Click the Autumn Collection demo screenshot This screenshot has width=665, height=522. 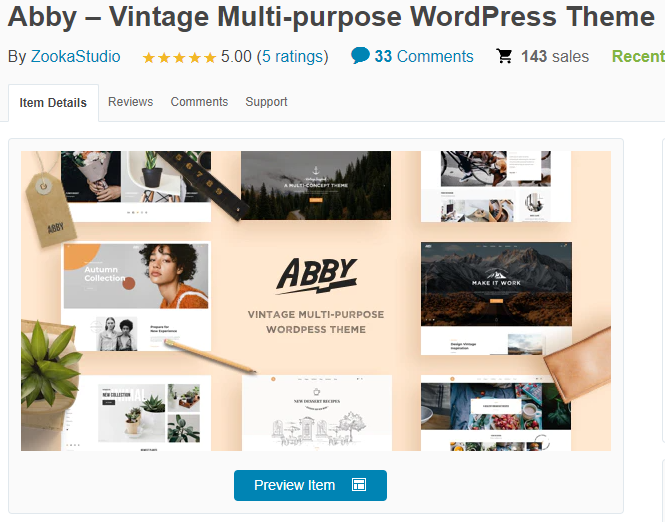click(x=136, y=296)
